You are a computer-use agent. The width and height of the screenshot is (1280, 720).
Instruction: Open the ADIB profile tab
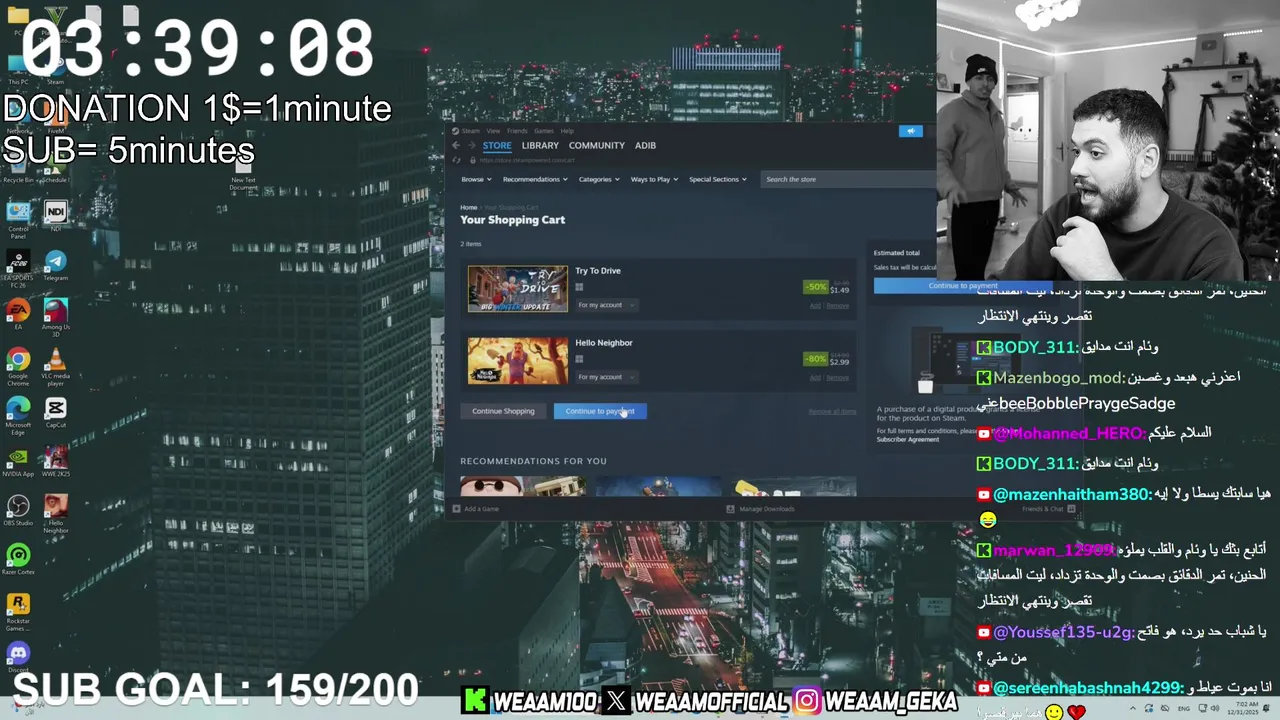point(645,146)
